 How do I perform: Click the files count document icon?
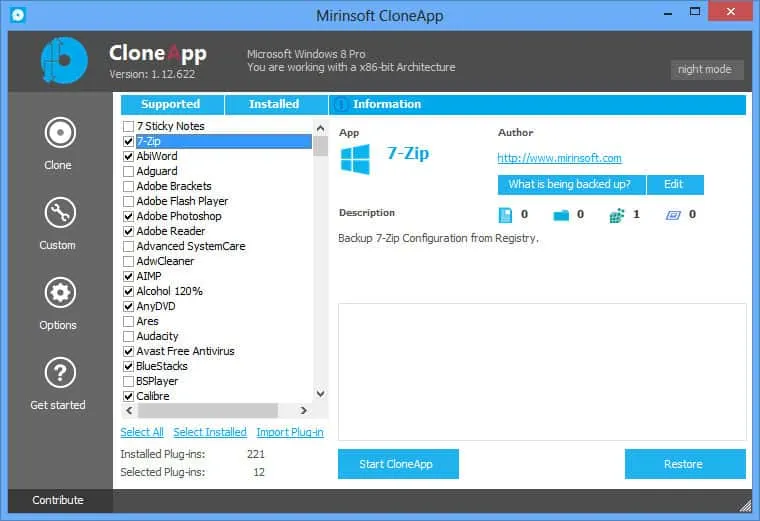(505, 215)
